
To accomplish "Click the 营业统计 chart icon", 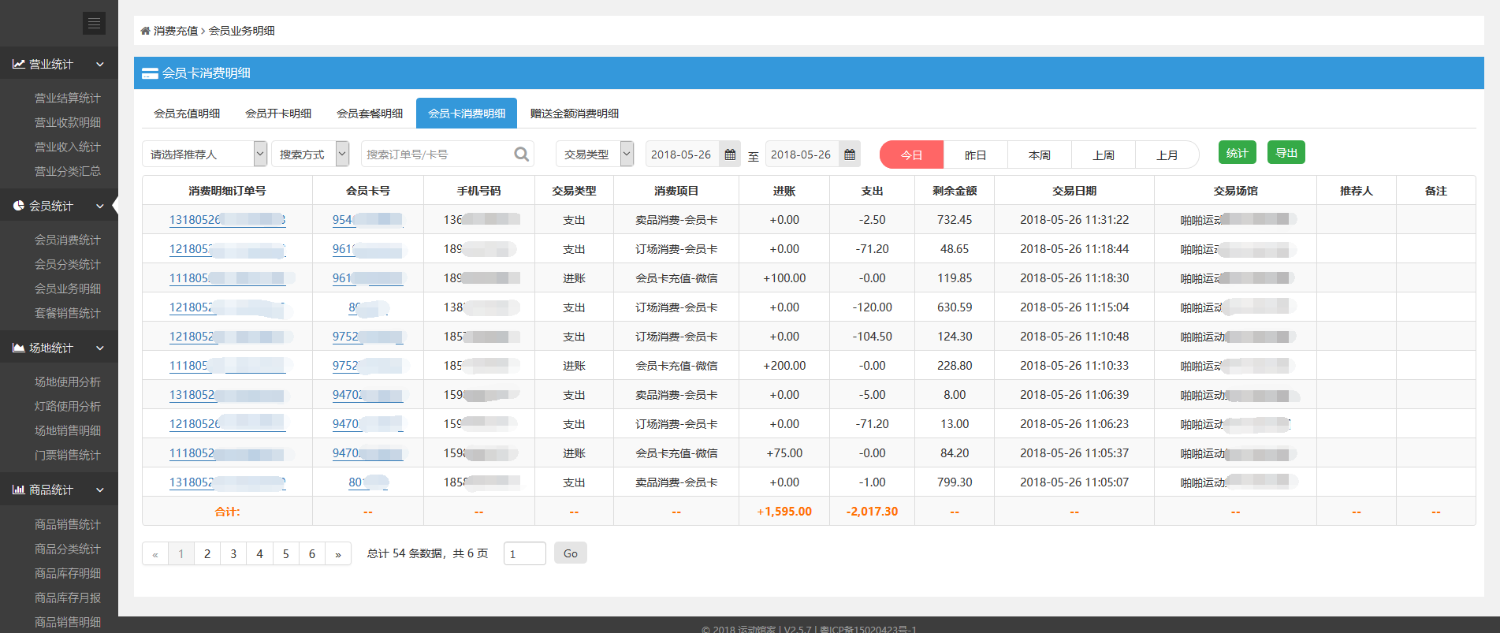I will [18, 64].
